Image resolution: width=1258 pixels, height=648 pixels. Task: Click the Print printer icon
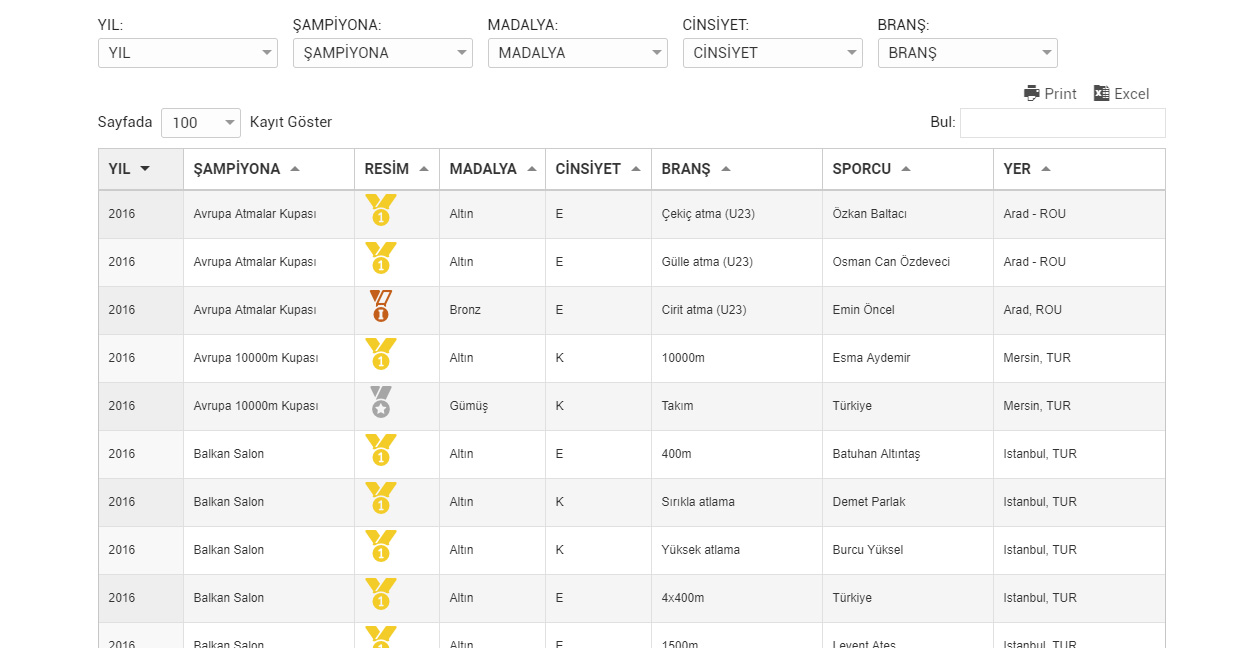click(x=1032, y=93)
